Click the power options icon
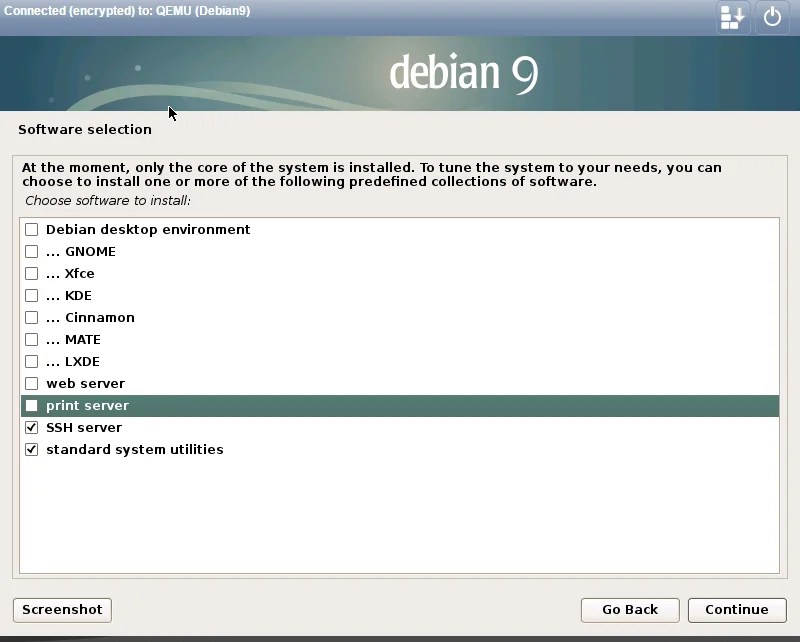 [772, 17]
